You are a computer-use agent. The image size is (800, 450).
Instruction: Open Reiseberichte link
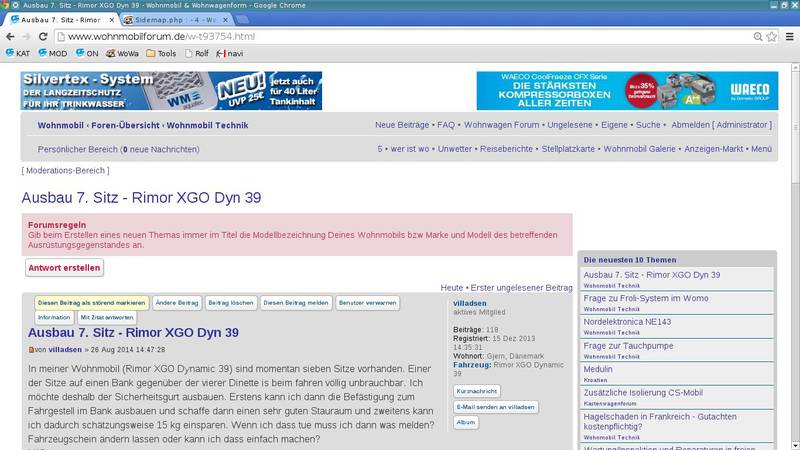click(x=506, y=149)
